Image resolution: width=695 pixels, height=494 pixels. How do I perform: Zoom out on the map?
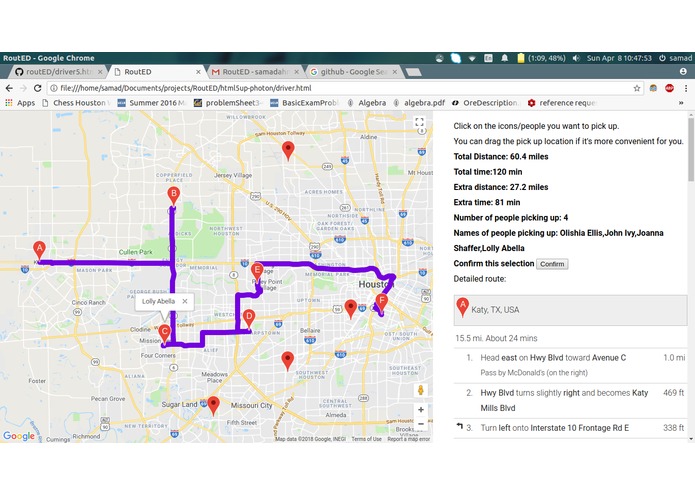[421, 424]
